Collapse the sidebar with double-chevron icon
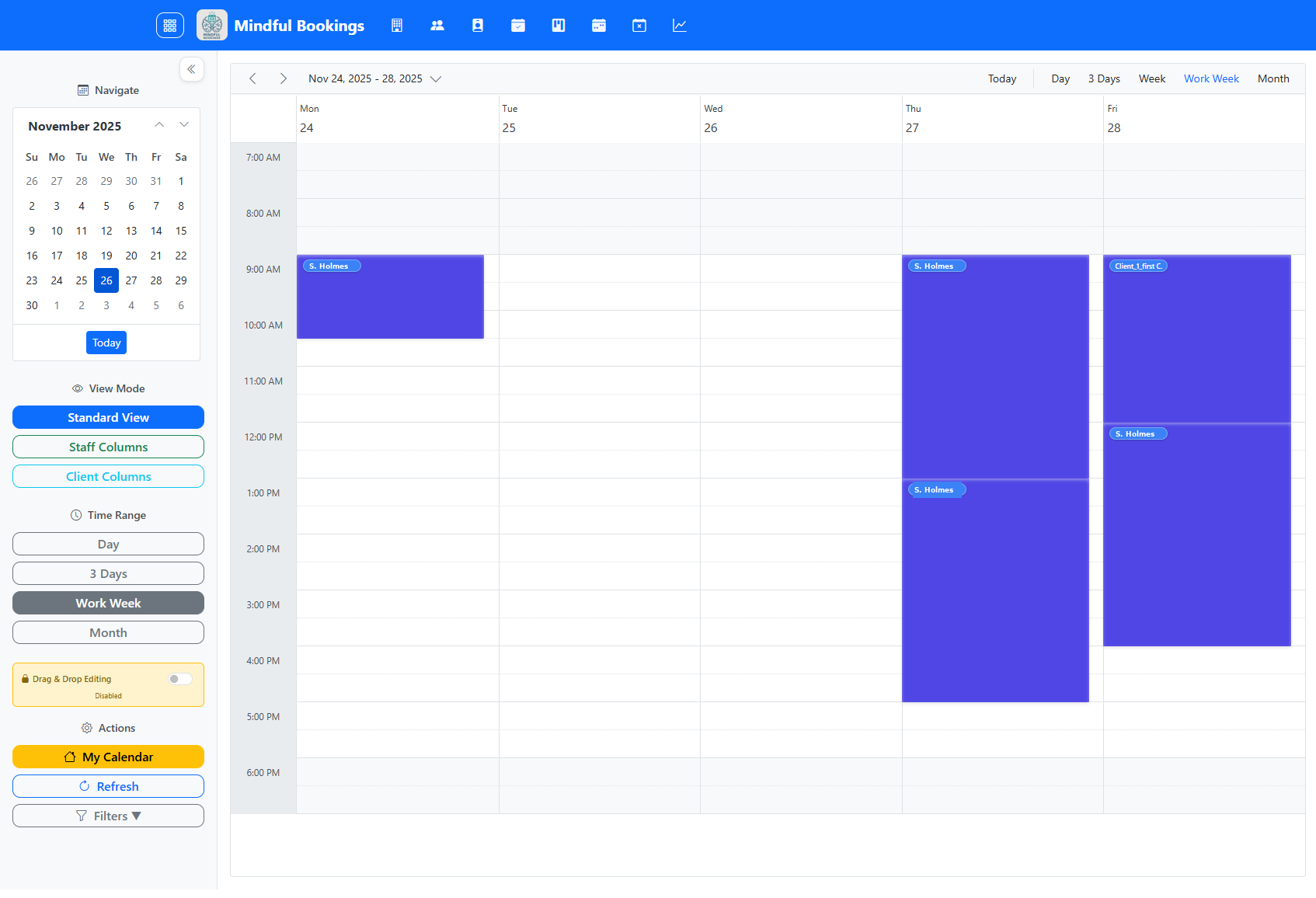Screen dimensions: 1316x898 pyautogui.click(x=192, y=69)
